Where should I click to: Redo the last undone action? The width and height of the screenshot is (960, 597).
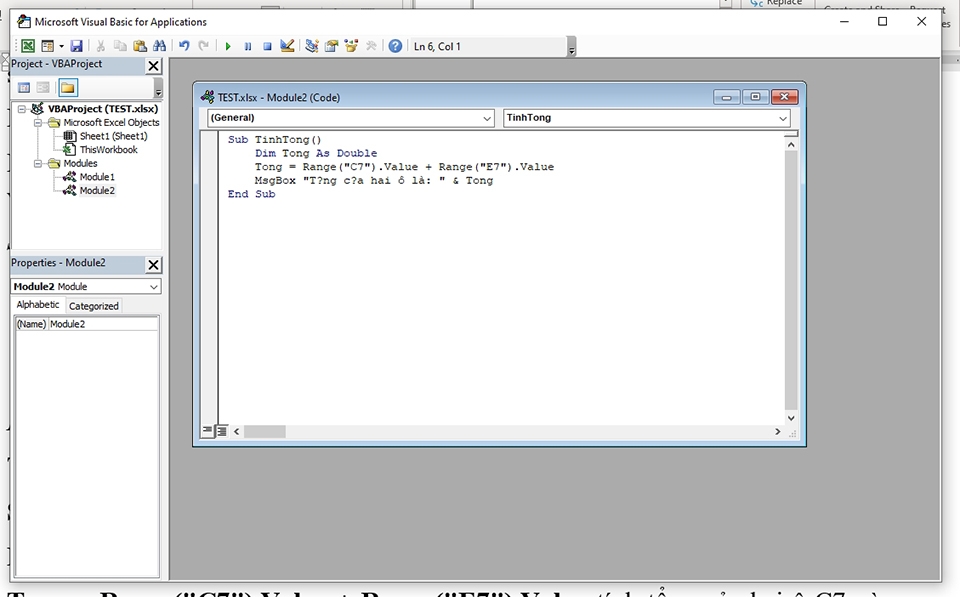203,46
